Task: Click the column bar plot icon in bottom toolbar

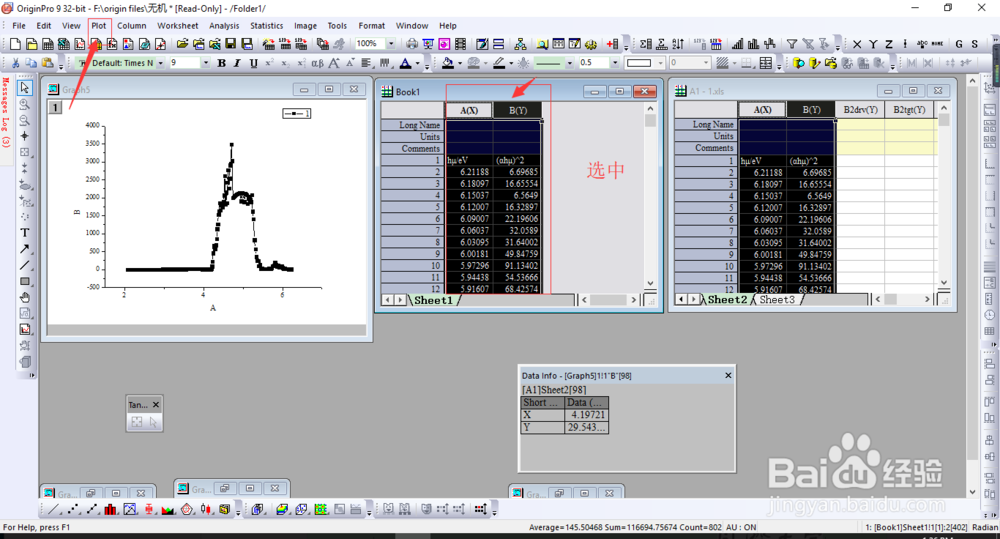Action: (x=111, y=509)
